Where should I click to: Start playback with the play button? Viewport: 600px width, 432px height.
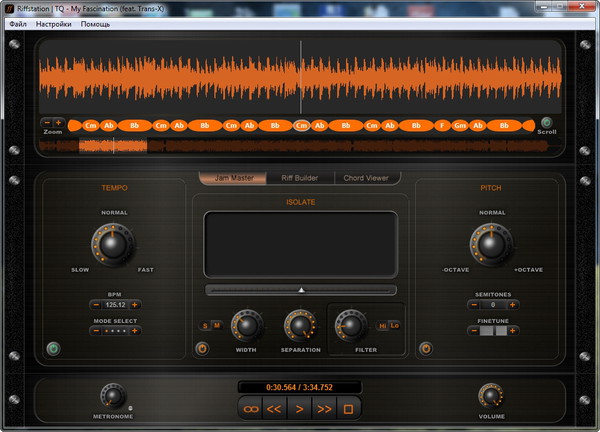tap(299, 409)
